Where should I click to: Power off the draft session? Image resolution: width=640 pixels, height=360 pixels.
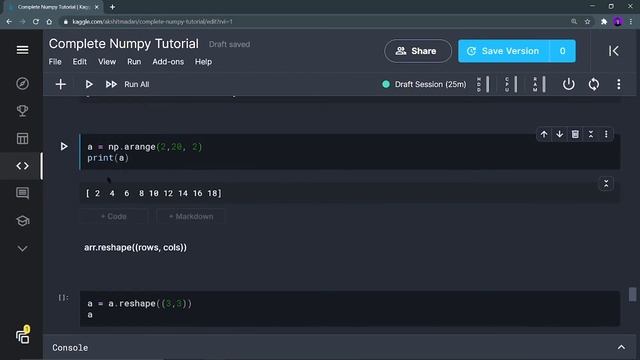[568, 84]
